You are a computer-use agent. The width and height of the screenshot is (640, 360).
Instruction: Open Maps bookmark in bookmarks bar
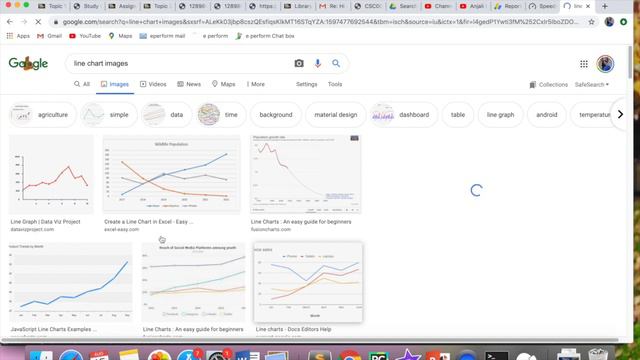click(x=120, y=36)
